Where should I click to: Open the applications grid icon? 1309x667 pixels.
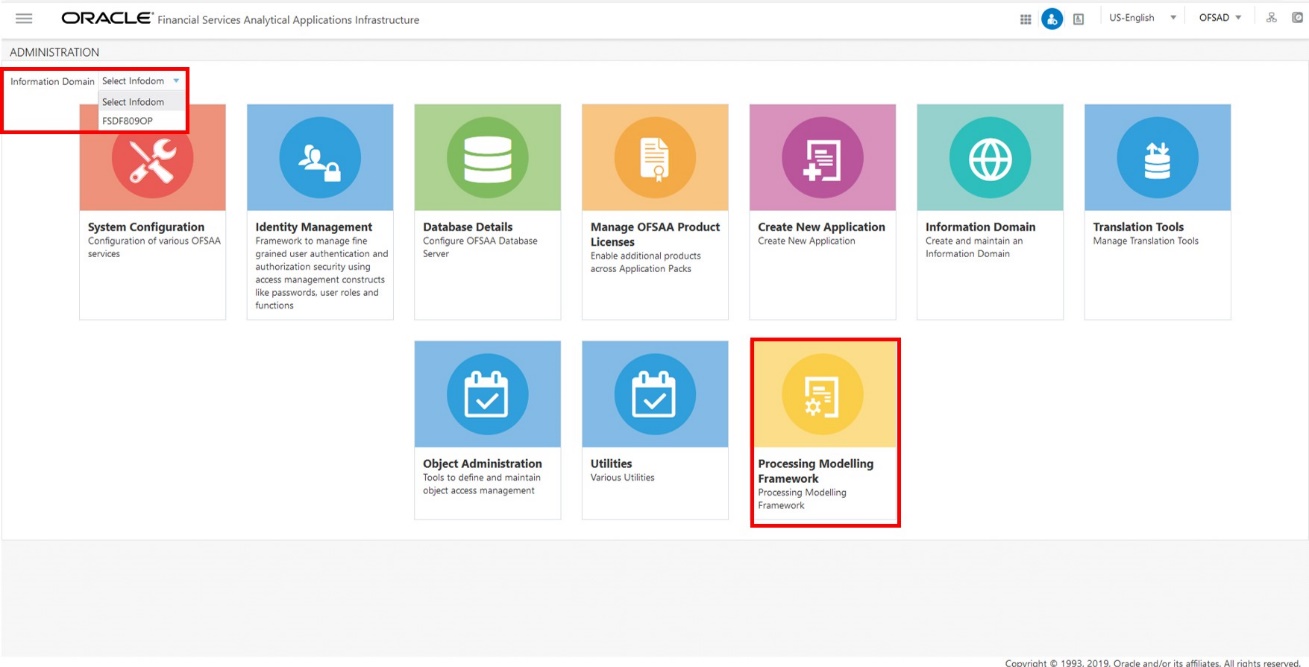1025,19
